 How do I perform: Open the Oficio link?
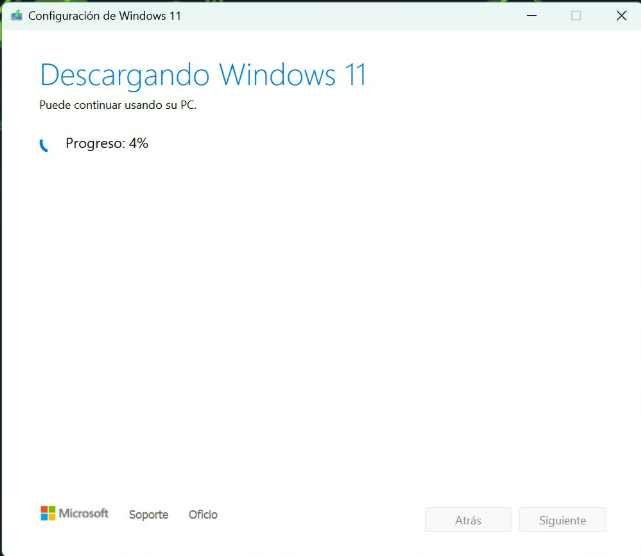point(203,514)
